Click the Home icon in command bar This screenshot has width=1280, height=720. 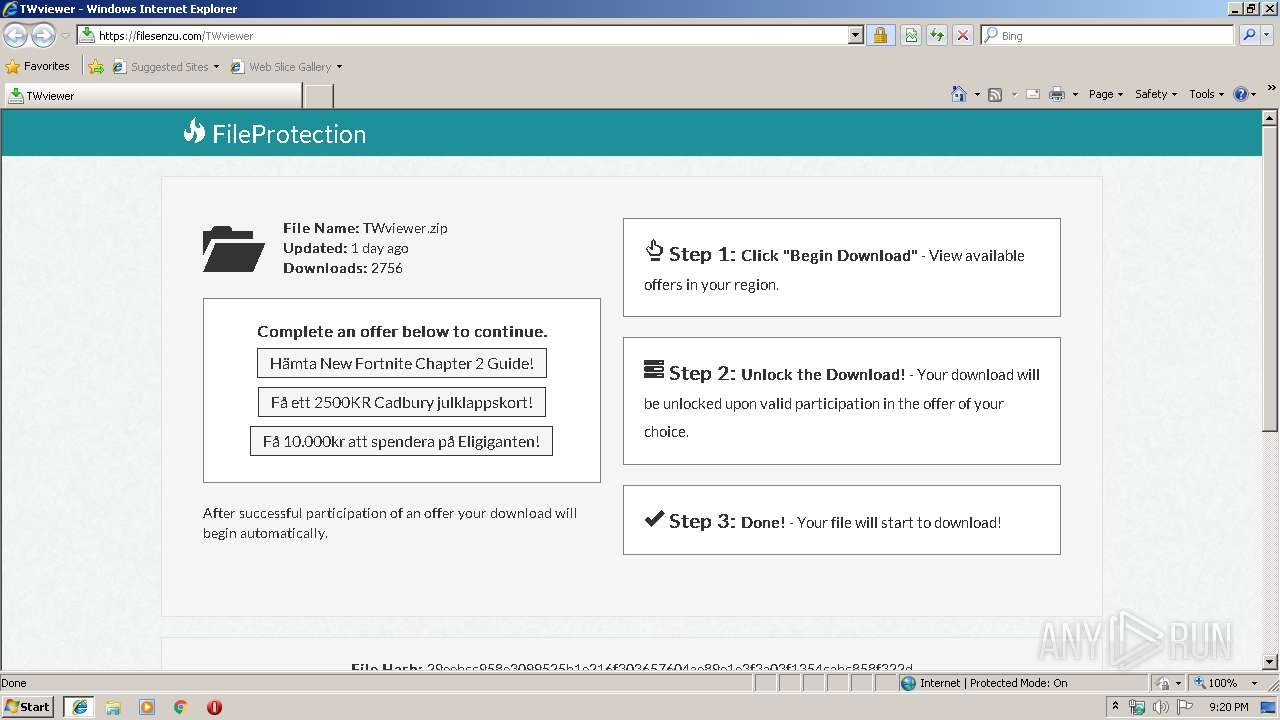click(958, 94)
